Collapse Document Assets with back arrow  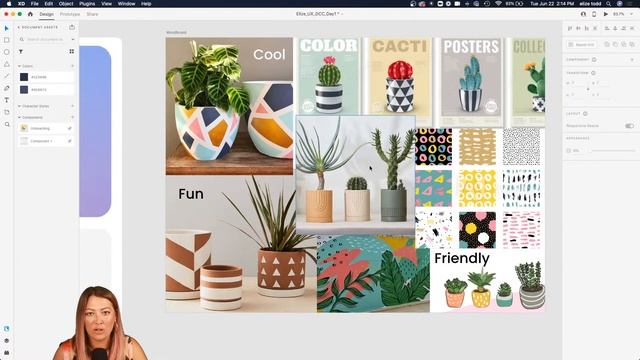point(18,27)
